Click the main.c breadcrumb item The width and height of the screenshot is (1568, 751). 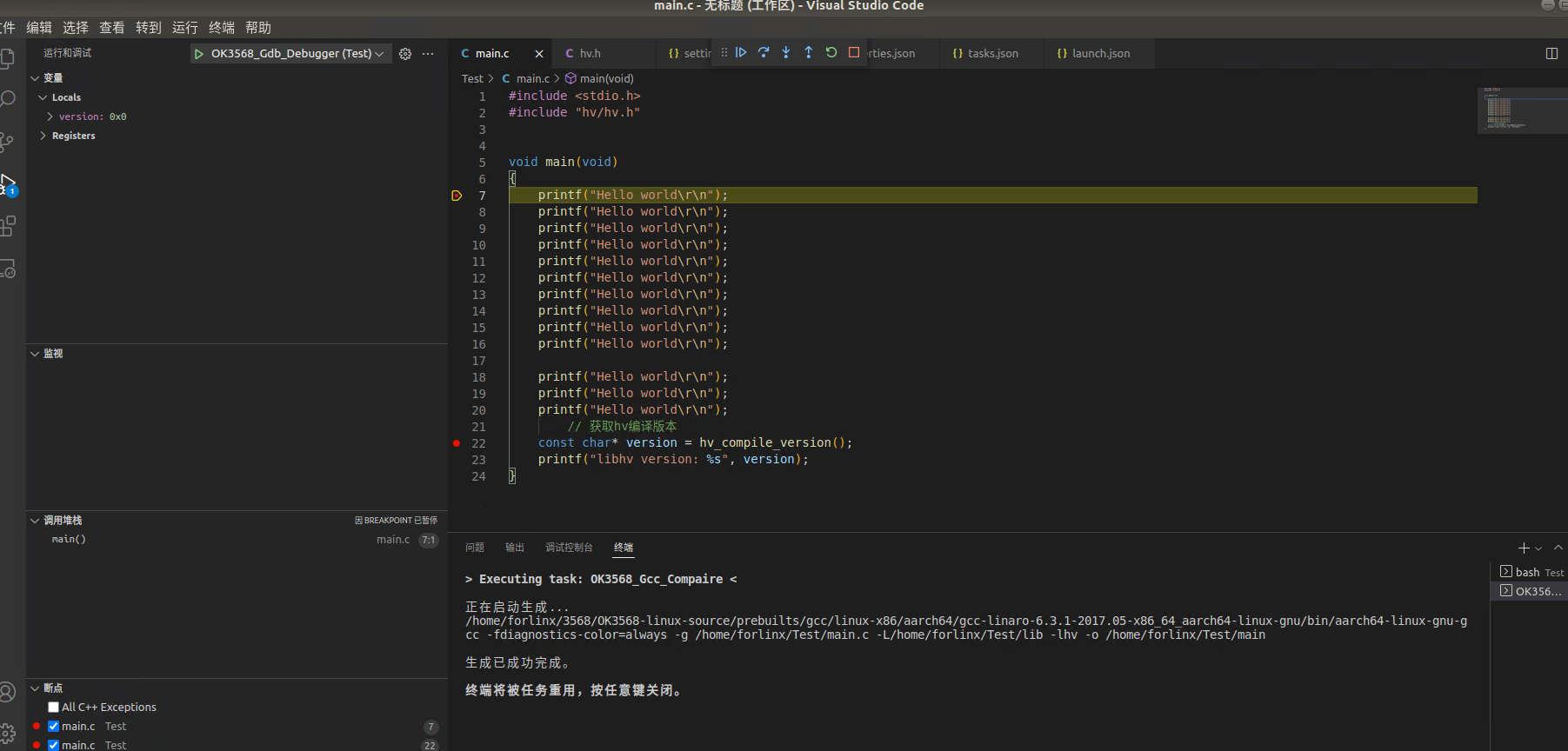point(526,79)
